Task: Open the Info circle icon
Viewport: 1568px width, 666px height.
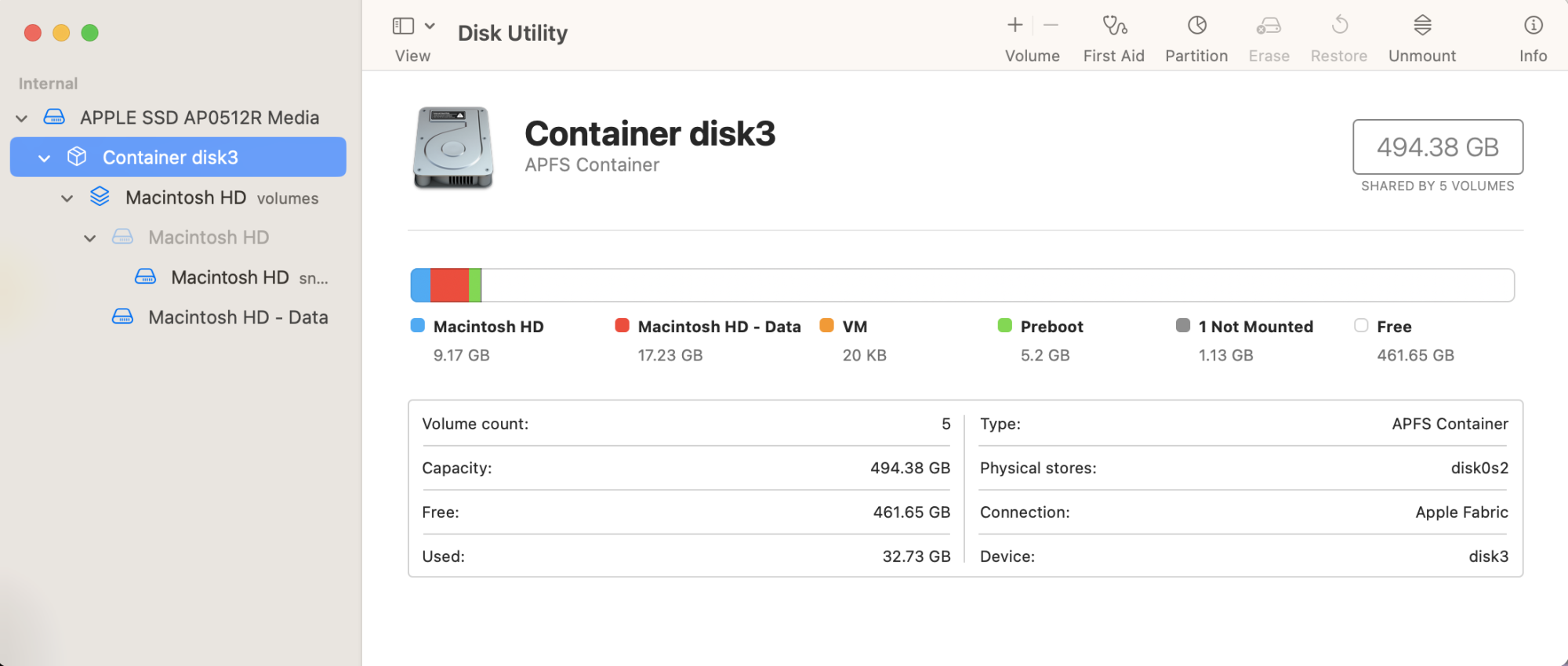Action: pos(1534,25)
